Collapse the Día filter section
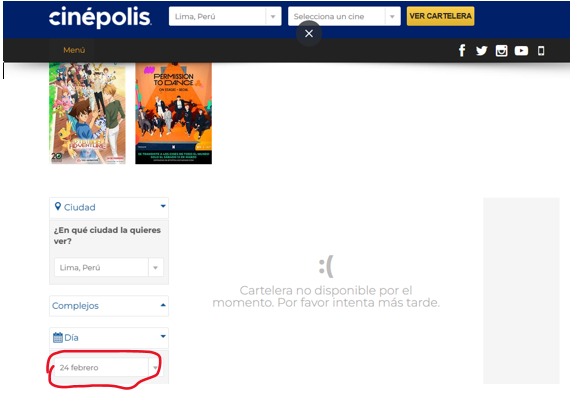The width and height of the screenshot is (571, 401). (109, 338)
